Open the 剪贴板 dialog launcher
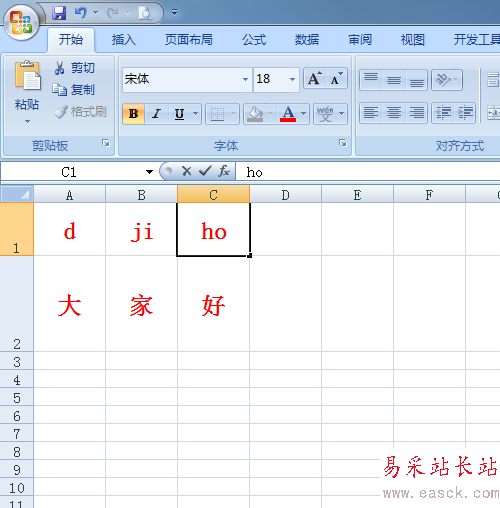 click(106, 143)
